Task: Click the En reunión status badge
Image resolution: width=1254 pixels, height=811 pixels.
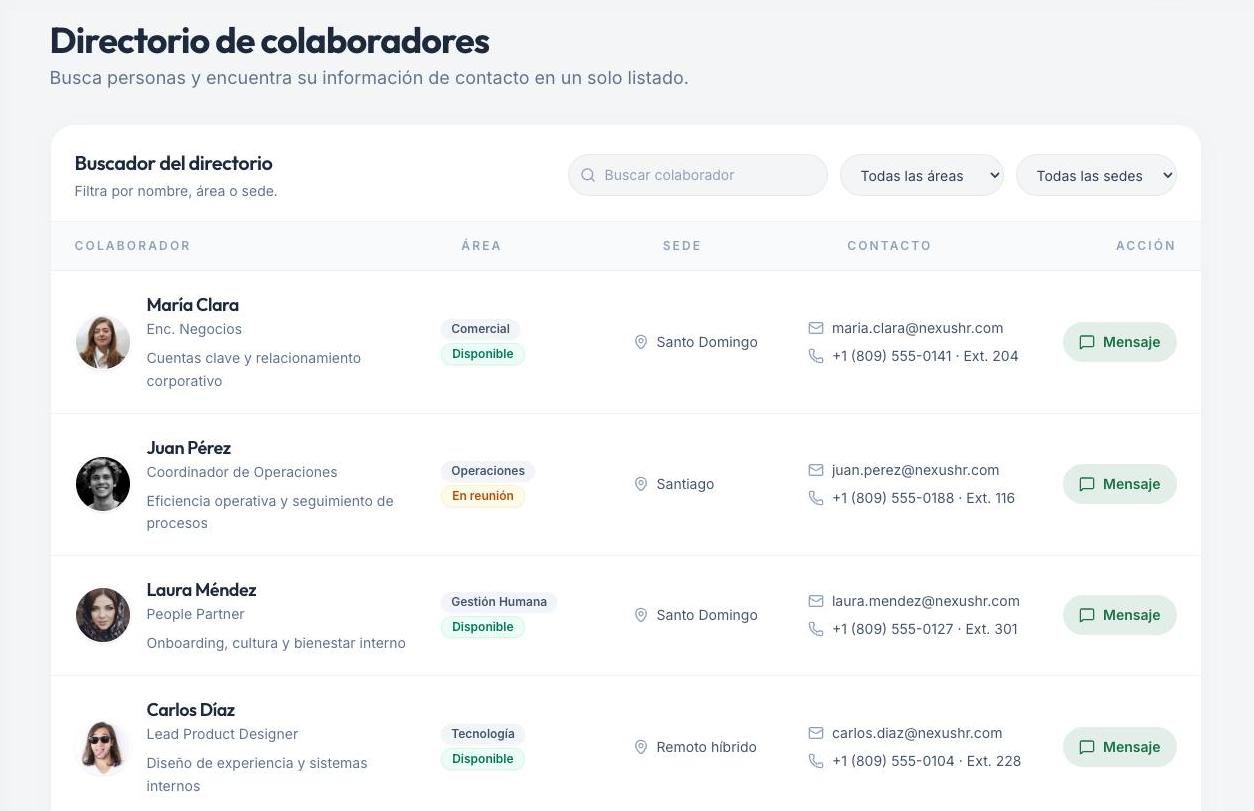Action: point(483,496)
